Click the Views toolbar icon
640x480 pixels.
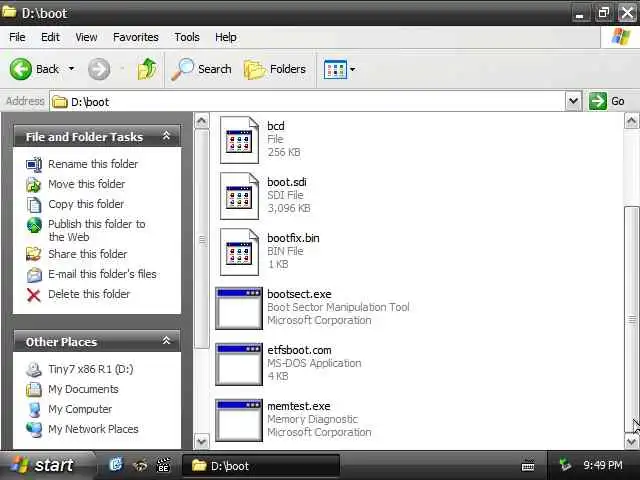(335, 69)
